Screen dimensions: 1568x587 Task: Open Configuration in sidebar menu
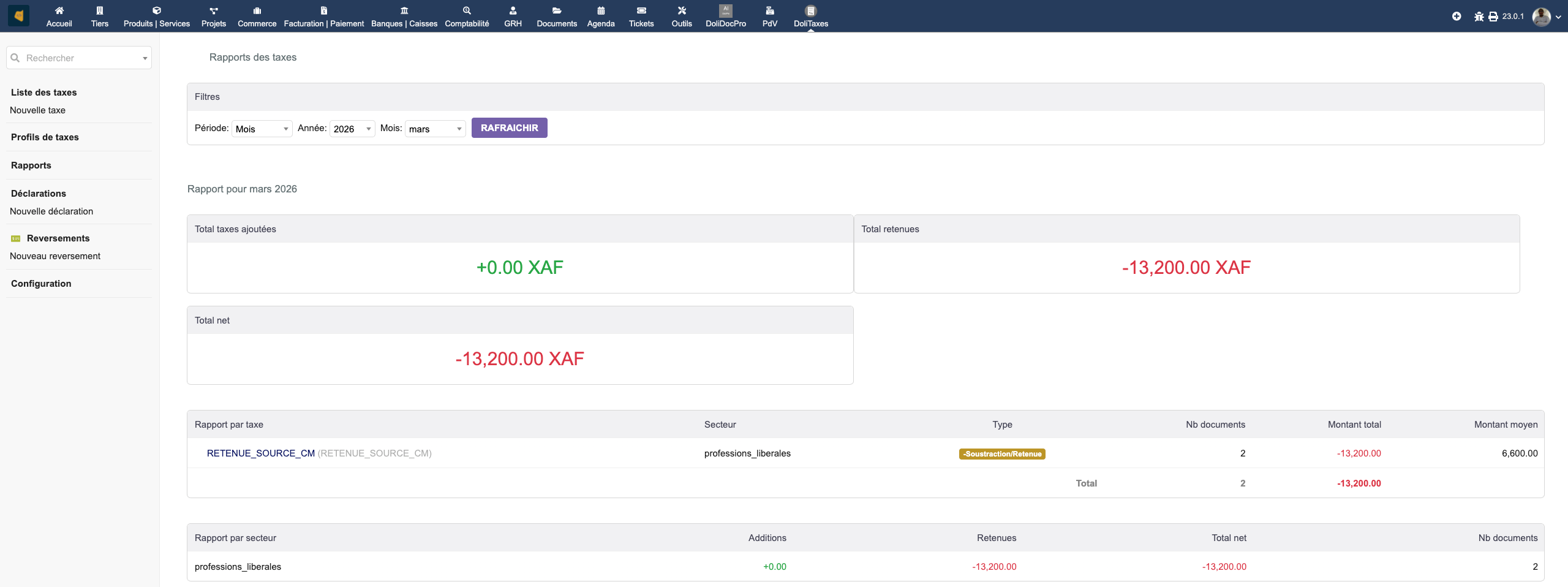coord(41,284)
